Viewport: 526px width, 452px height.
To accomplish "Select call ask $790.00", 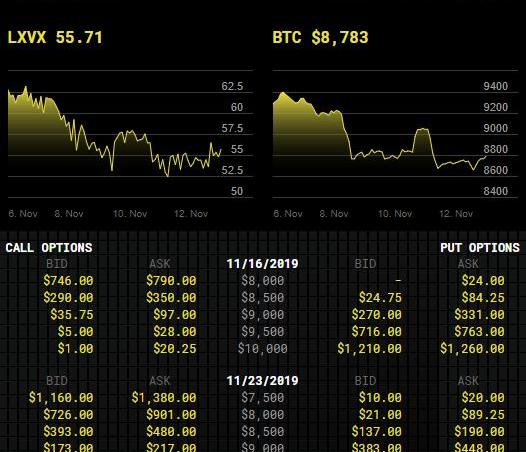I will pos(171,281).
